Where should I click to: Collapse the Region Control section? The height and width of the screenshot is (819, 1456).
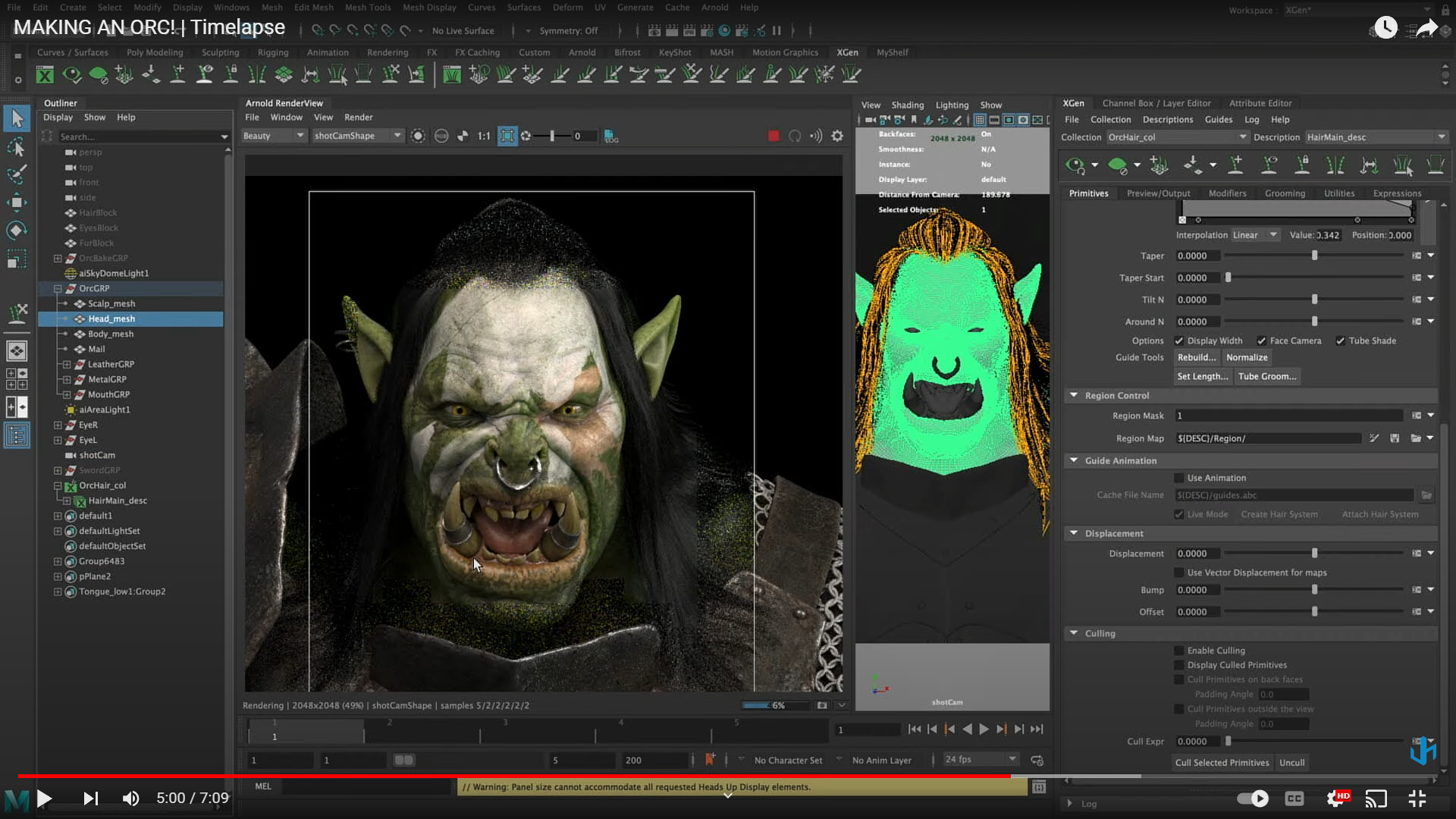(x=1074, y=395)
